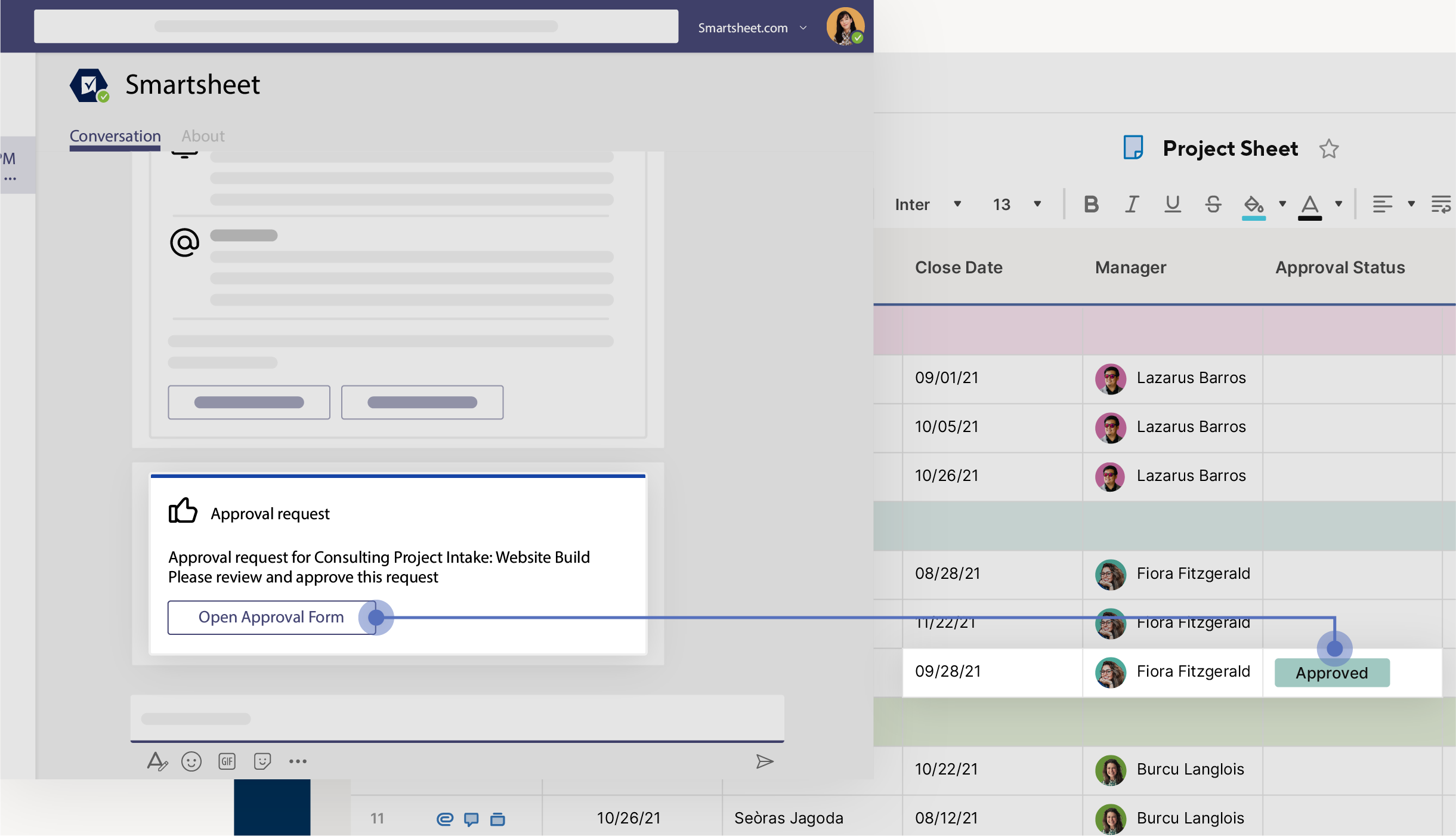The image size is (1456, 836).
Task: Toggle Bold formatting in sheet toolbar
Action: (x=1091, y=205)
